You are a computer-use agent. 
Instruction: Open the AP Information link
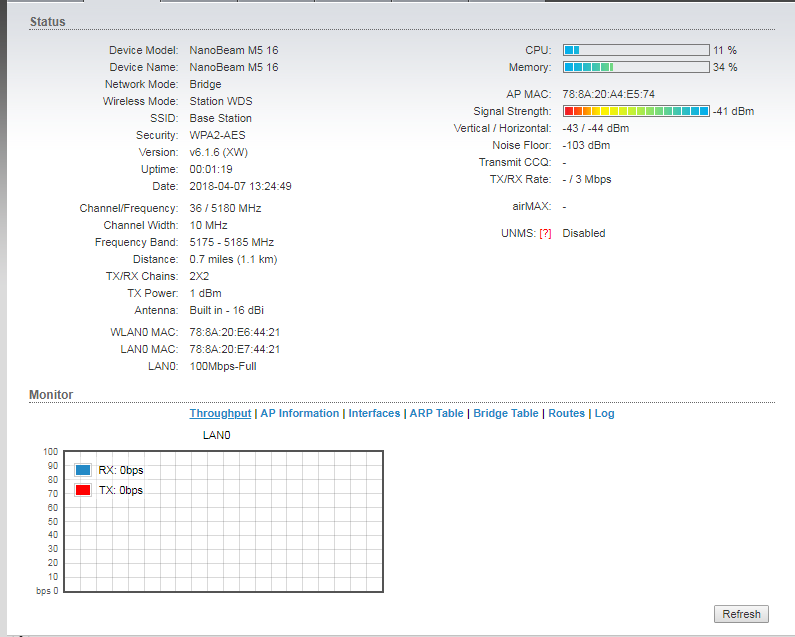pyautogui.click(x=300, y=413)
